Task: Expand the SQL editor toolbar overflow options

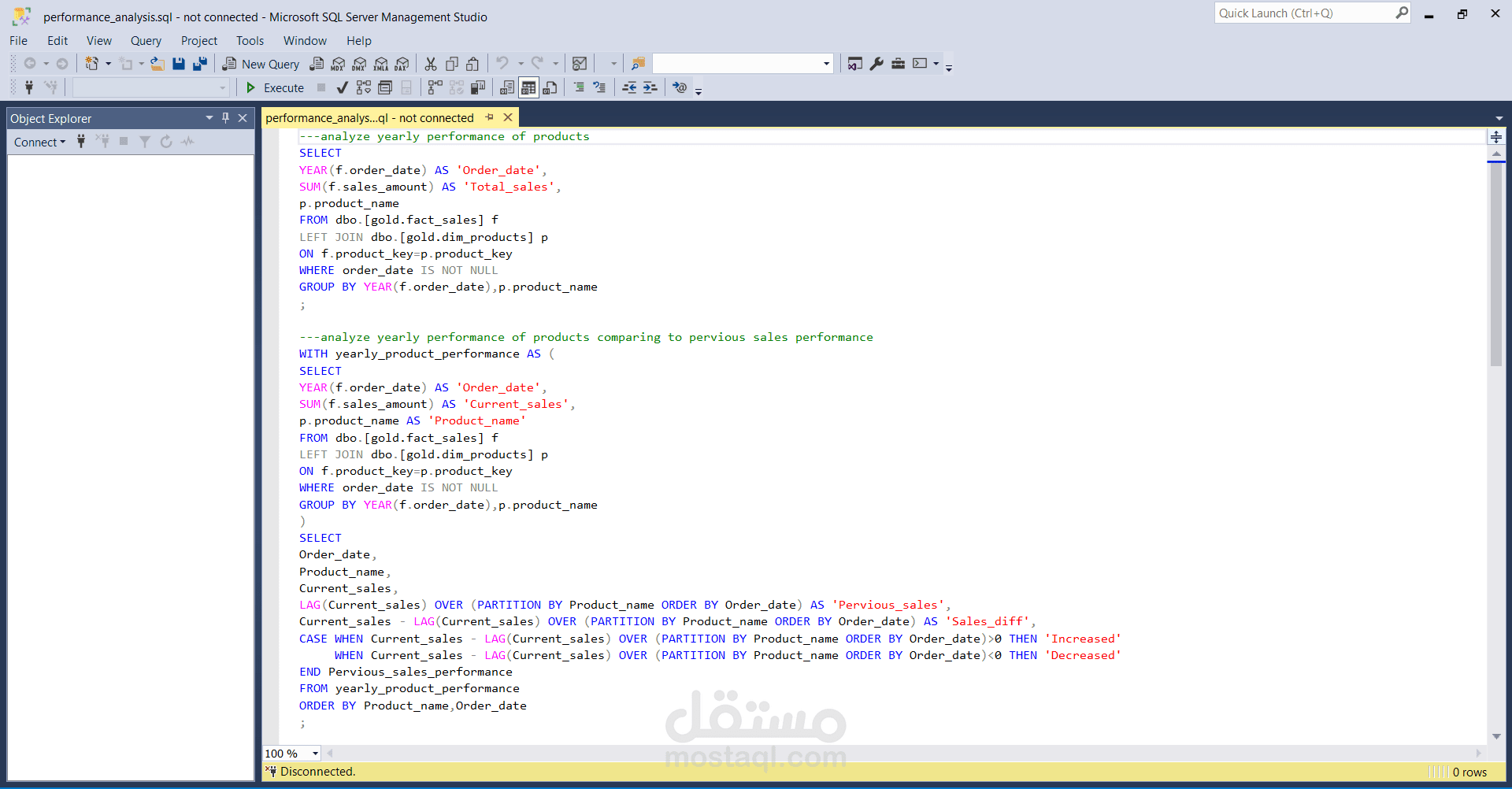Action: click(x=699, y=91)
